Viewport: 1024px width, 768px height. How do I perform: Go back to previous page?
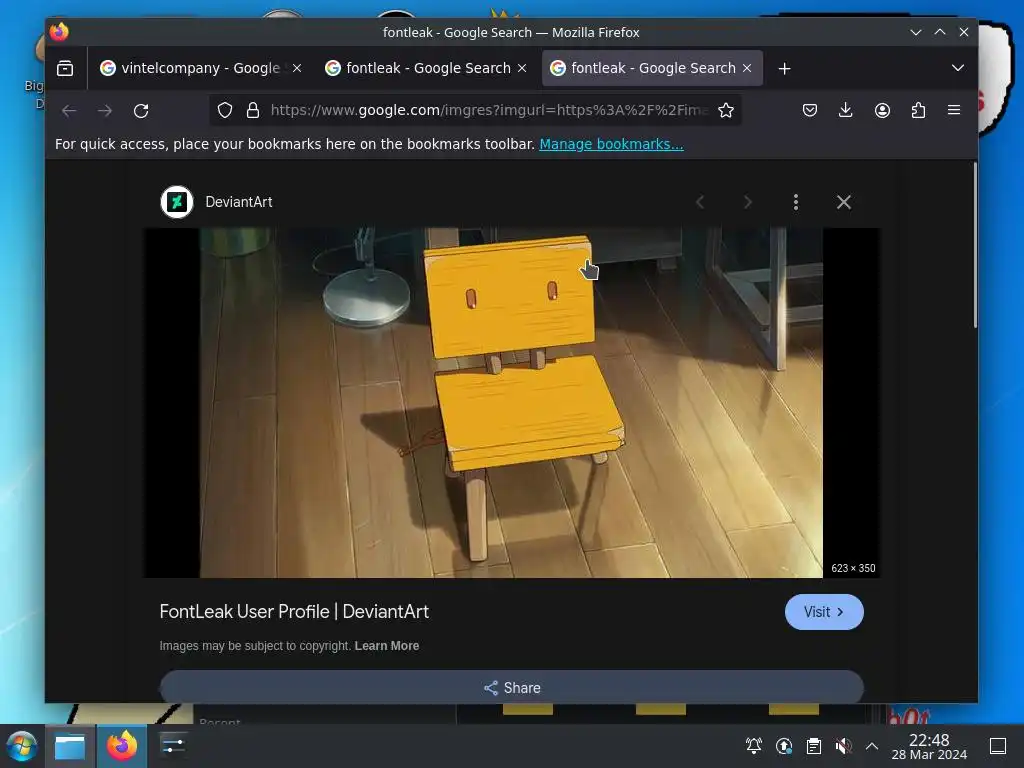coord(69,110)
